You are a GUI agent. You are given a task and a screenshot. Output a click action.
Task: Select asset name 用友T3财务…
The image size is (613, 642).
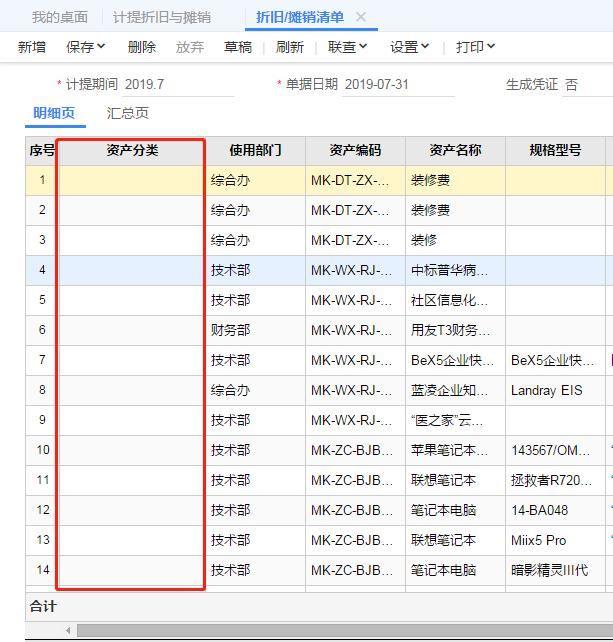(x=450, y=330)
